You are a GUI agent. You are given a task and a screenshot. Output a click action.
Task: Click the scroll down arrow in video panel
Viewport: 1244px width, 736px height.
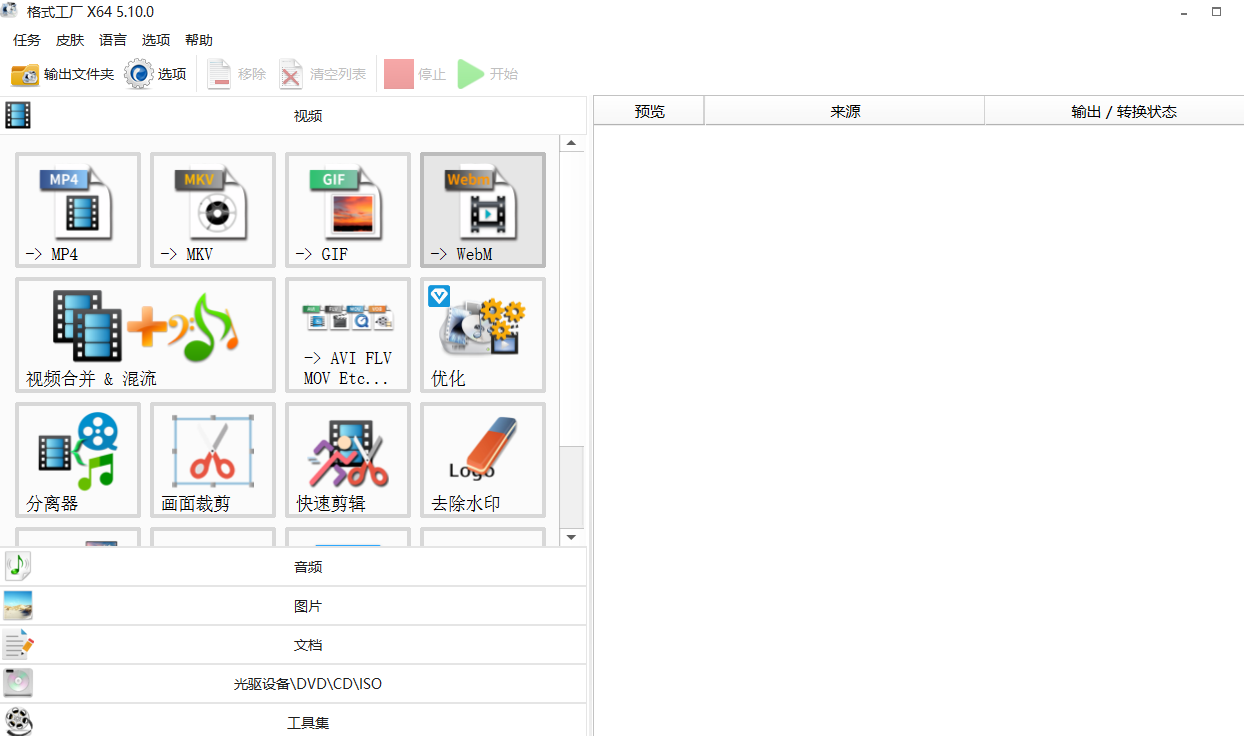(x=572, y=537)
